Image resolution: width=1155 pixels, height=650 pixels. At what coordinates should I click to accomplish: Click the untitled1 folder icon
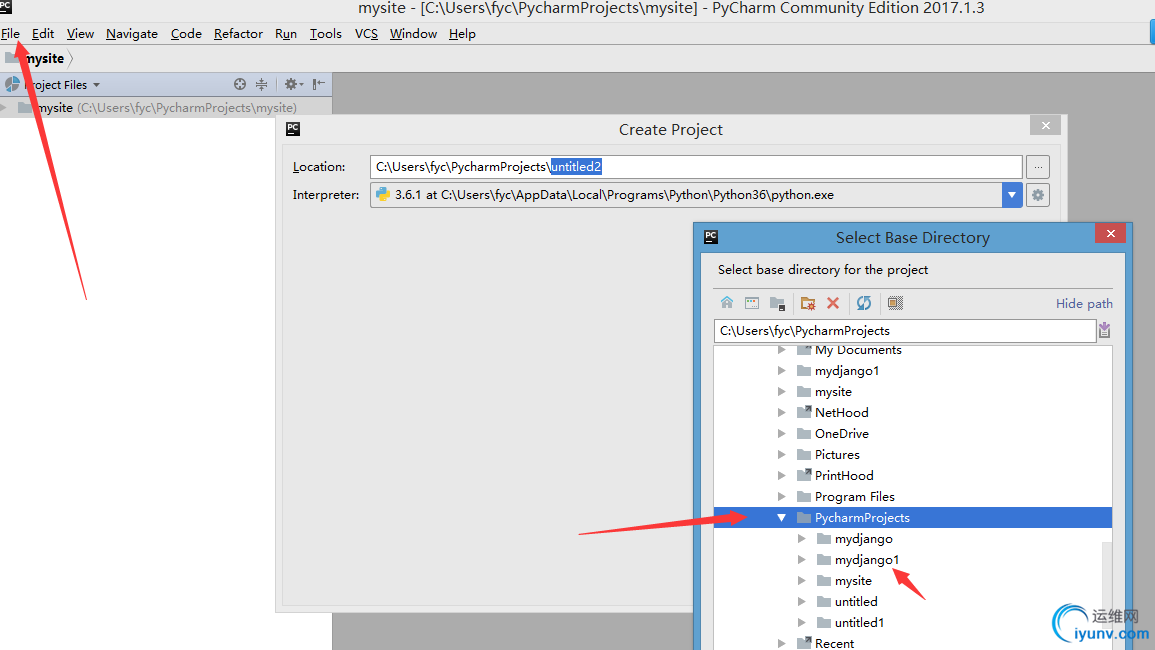(824, 623)
